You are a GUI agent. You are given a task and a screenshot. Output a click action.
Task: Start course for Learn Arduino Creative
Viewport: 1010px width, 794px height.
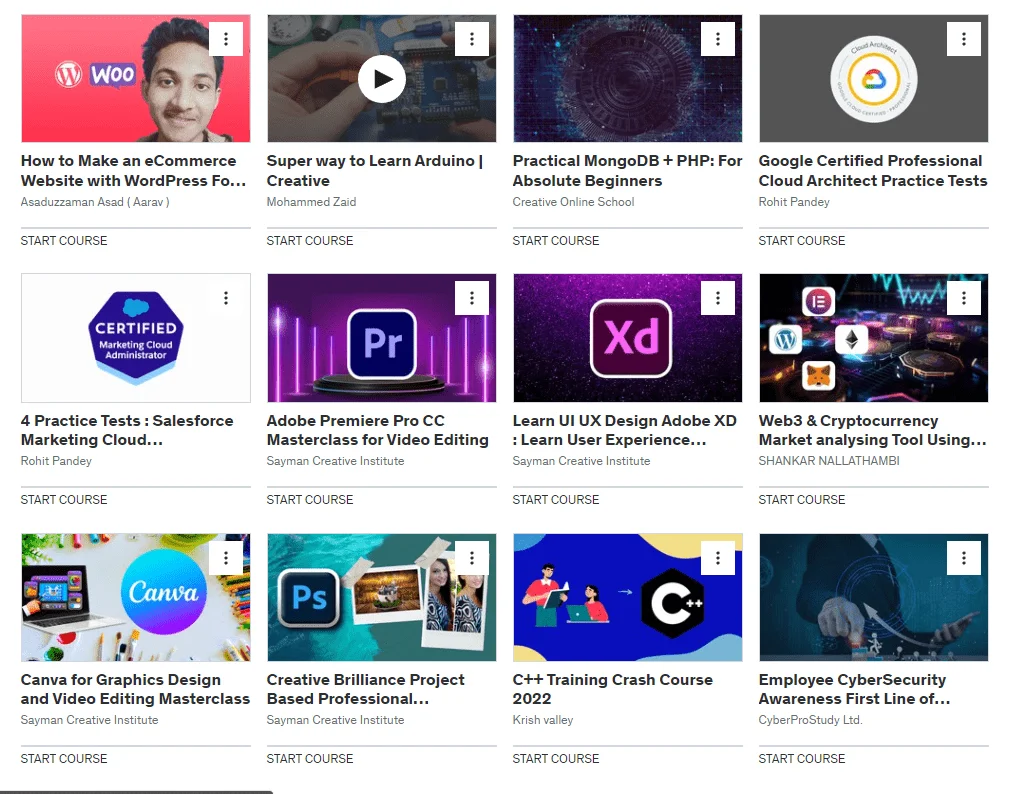310,241
